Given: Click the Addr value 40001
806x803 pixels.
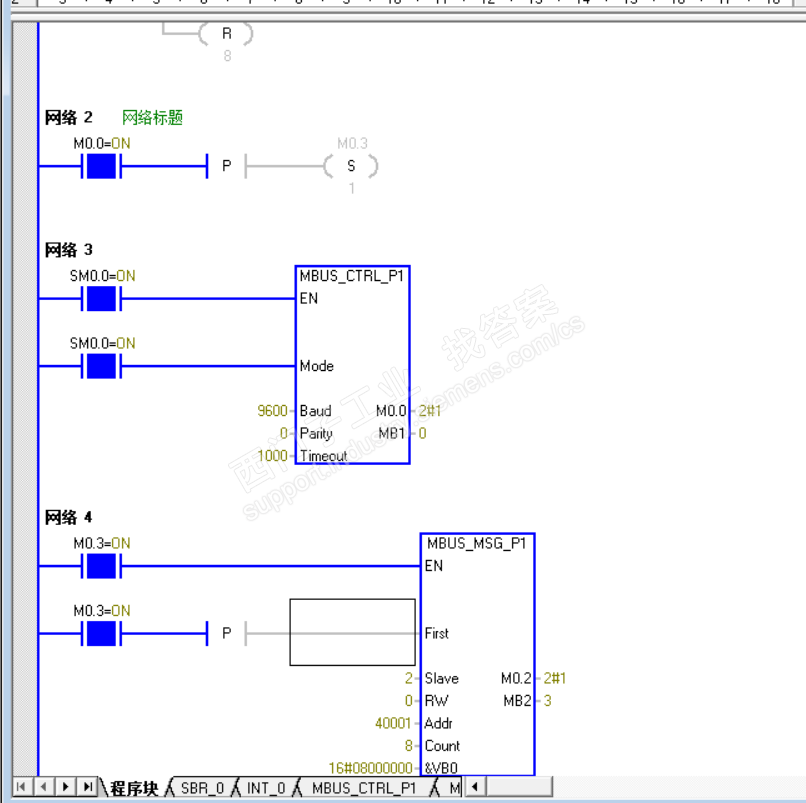Looking at the screenshot, I should [x=393, y=723].
